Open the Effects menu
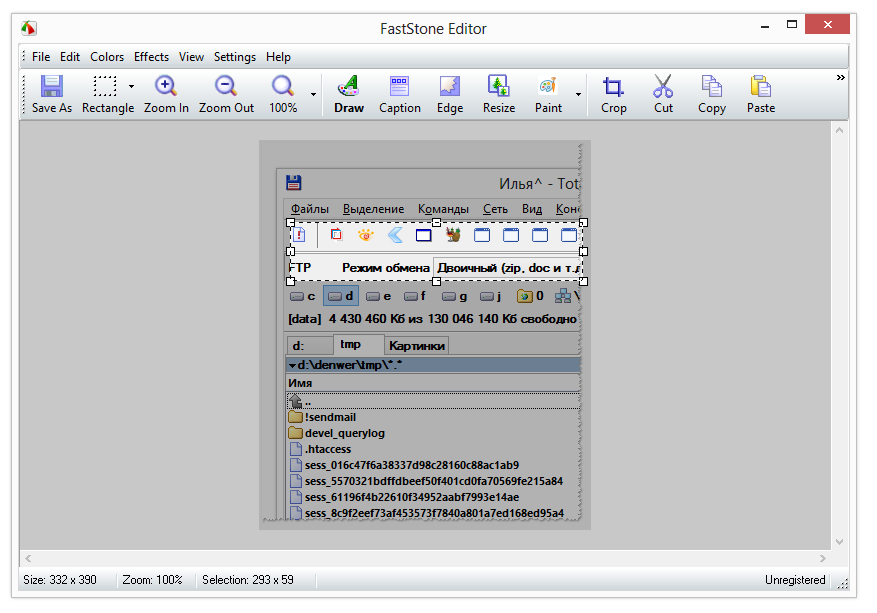This screenshot has width=877, height=613. (151, 57)
